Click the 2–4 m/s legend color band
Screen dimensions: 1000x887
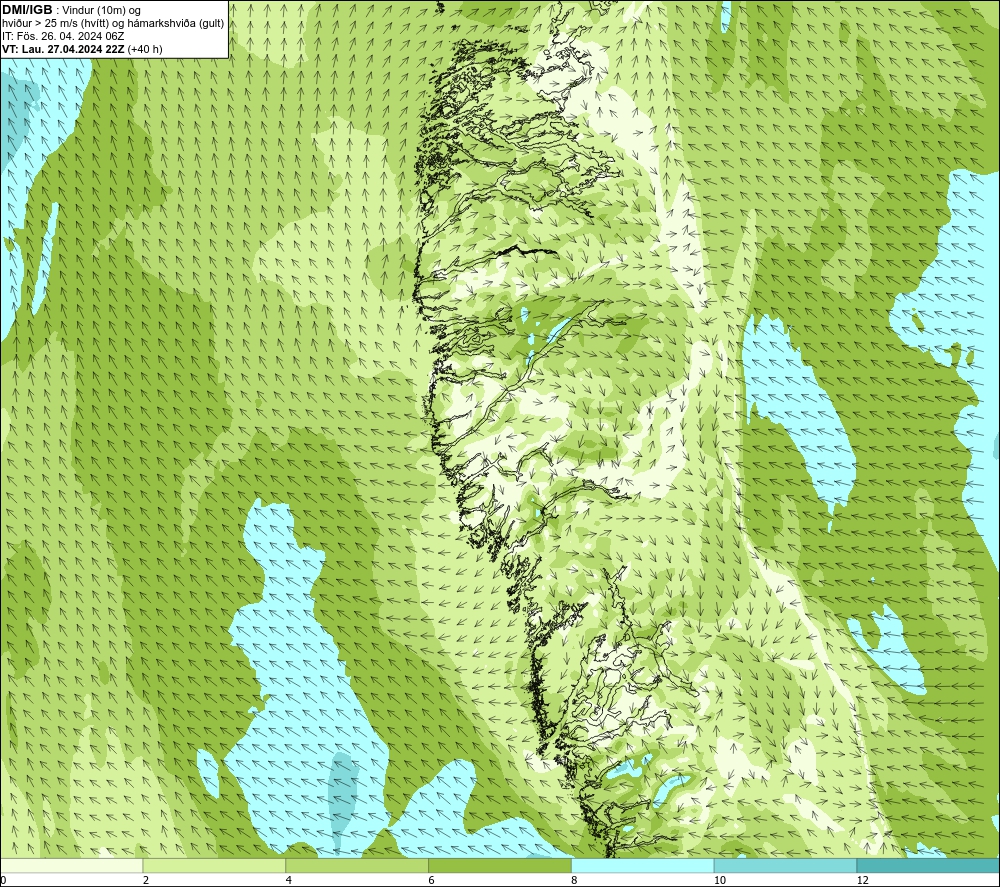(214, 865)
